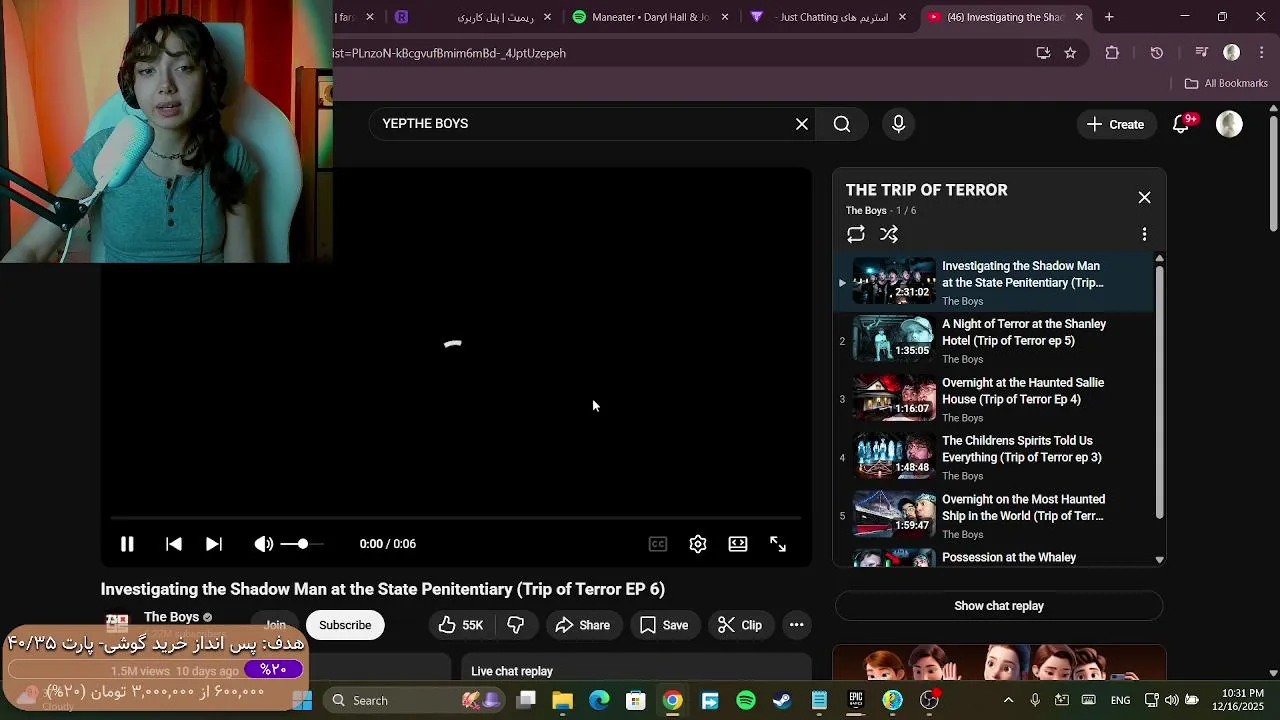The width and height of the screenshot is (1280, 720).
Task: Open Chrome extensions puzzle icon
Action: click(1112, 53)
